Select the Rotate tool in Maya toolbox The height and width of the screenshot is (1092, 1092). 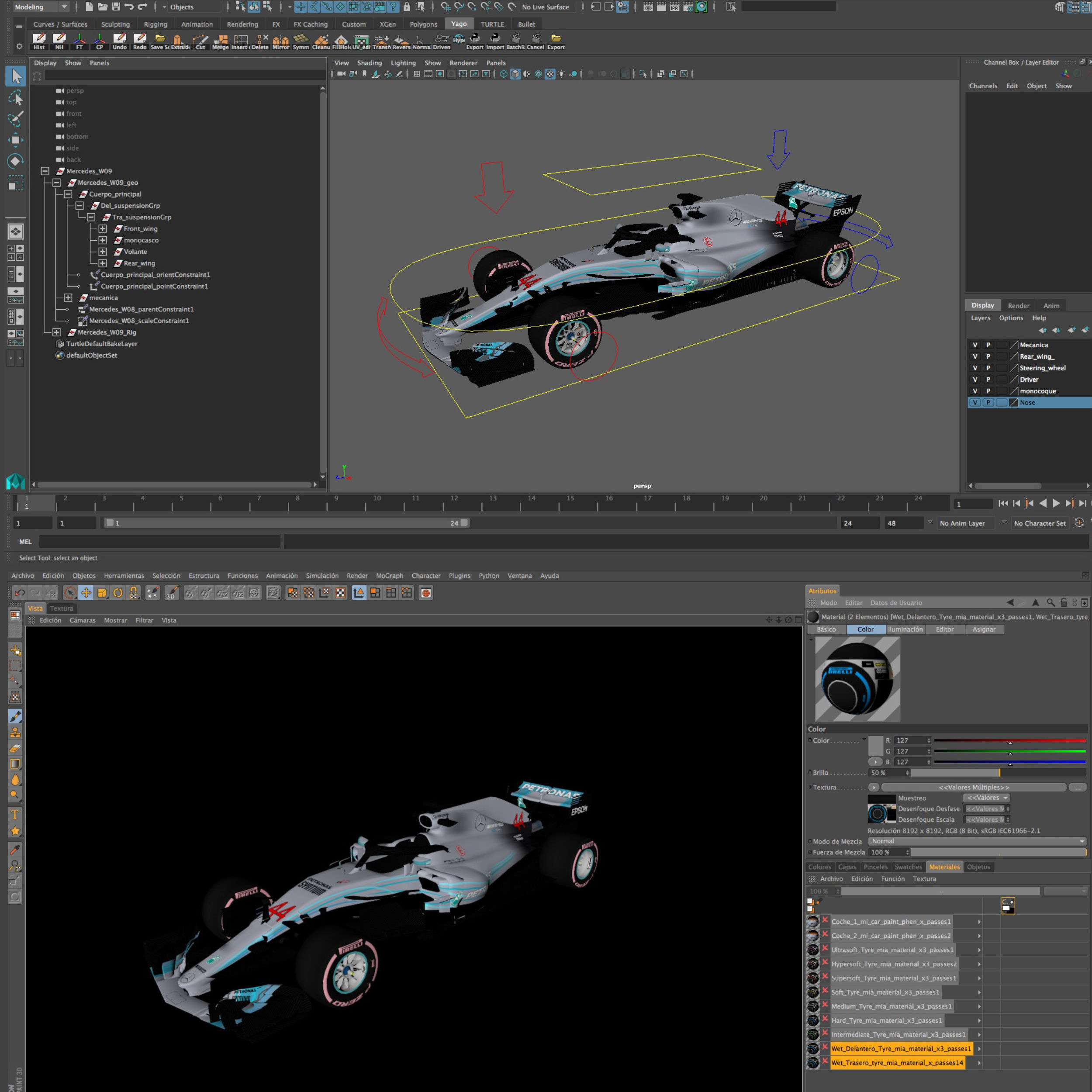tap(15, 161)
